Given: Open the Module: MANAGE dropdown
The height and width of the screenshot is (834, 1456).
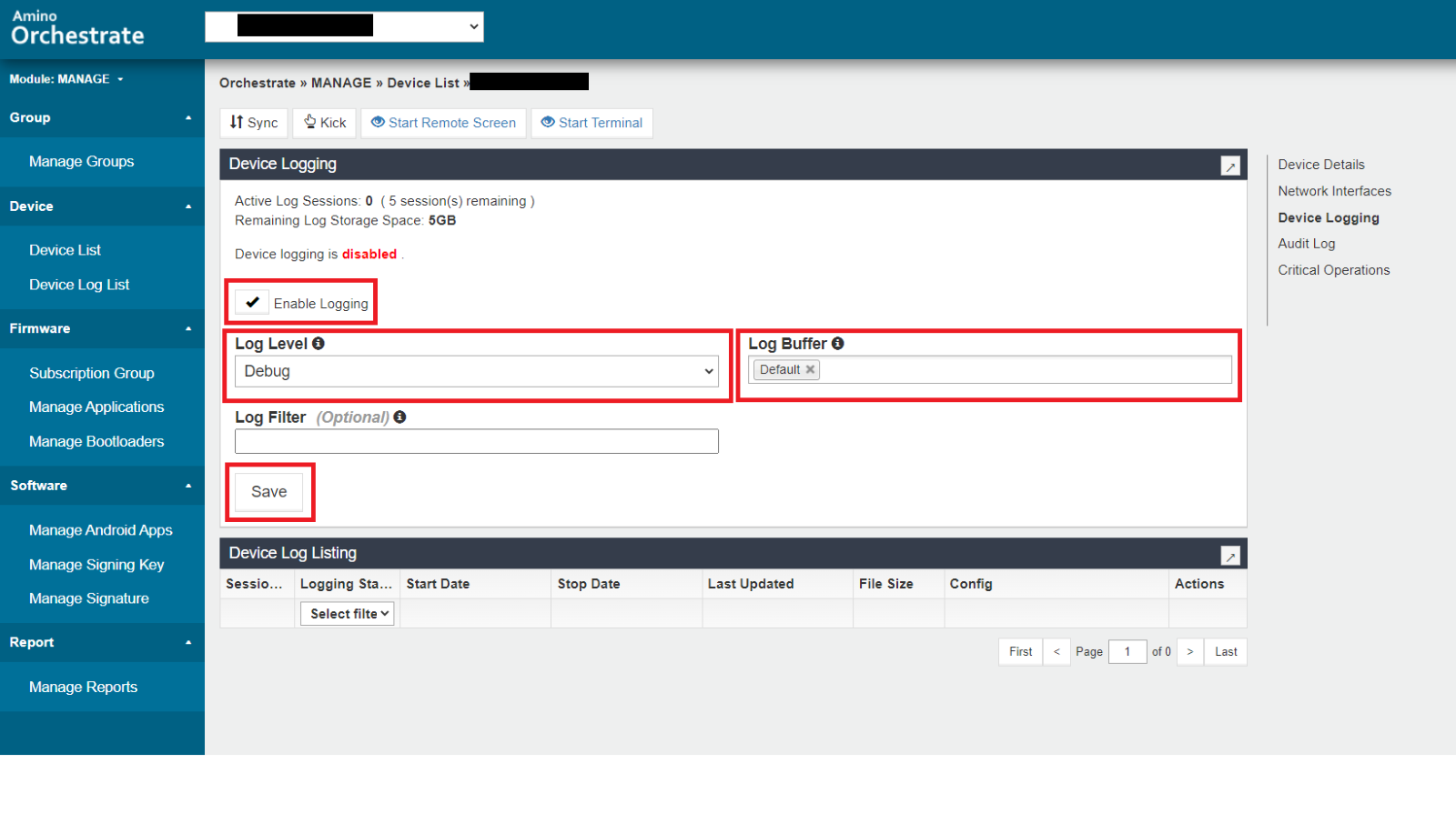Looking at the screenshot, I should click(x=66, y=79).
